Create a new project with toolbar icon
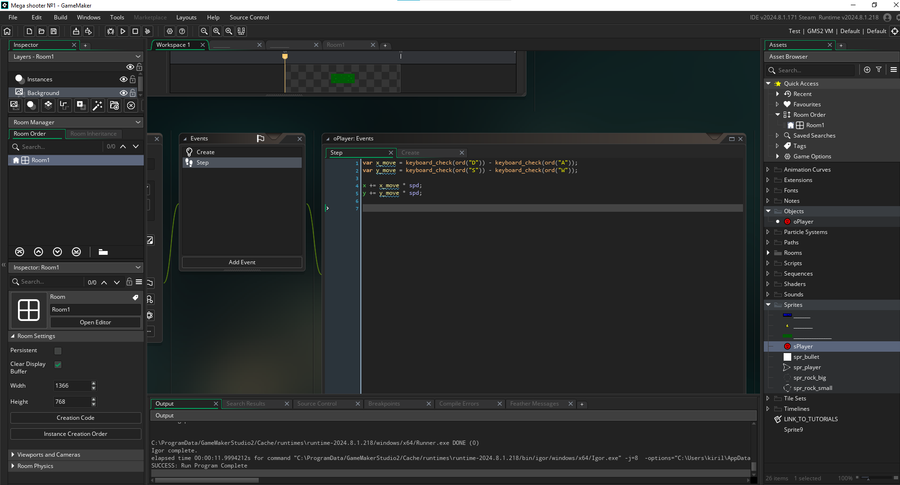This screenshot has width=900, height=485. tap(29, 31)
